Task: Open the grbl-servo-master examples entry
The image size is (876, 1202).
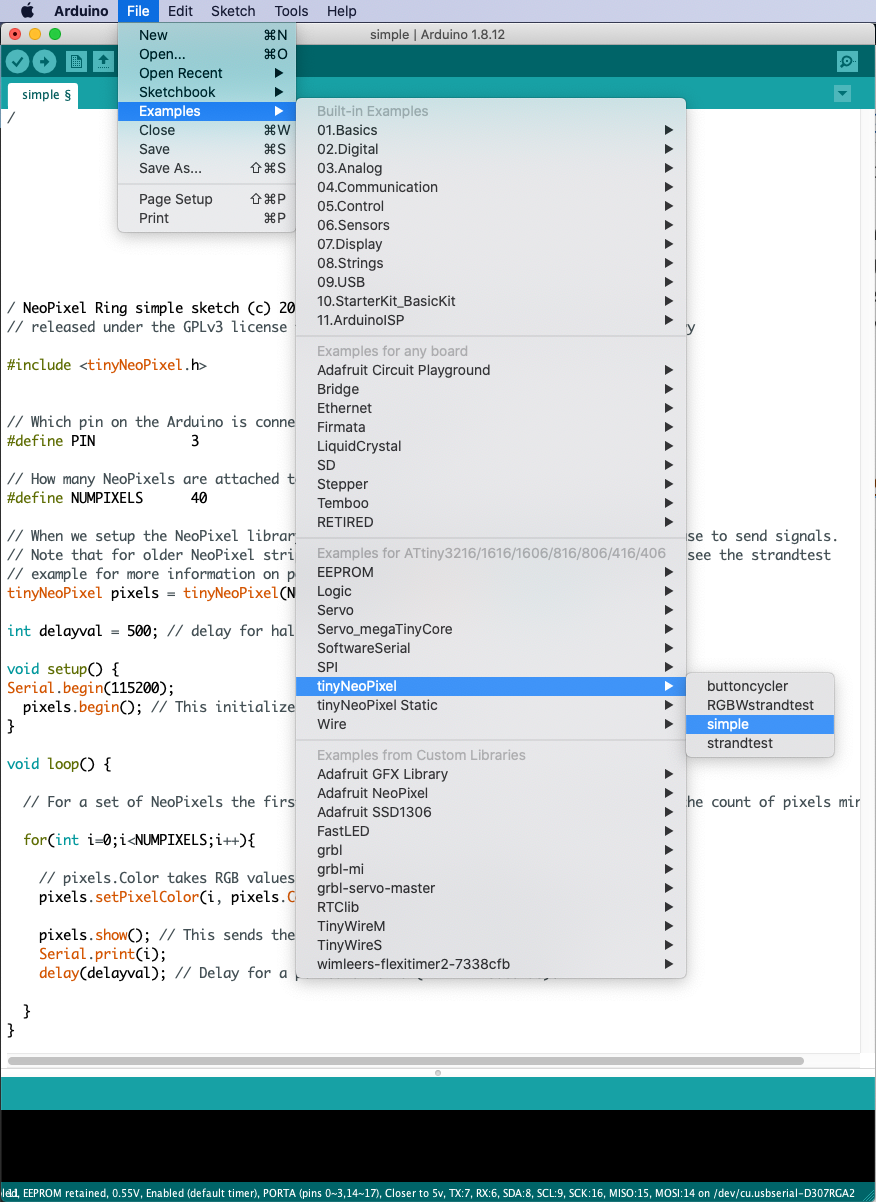Action: point(491,888)
